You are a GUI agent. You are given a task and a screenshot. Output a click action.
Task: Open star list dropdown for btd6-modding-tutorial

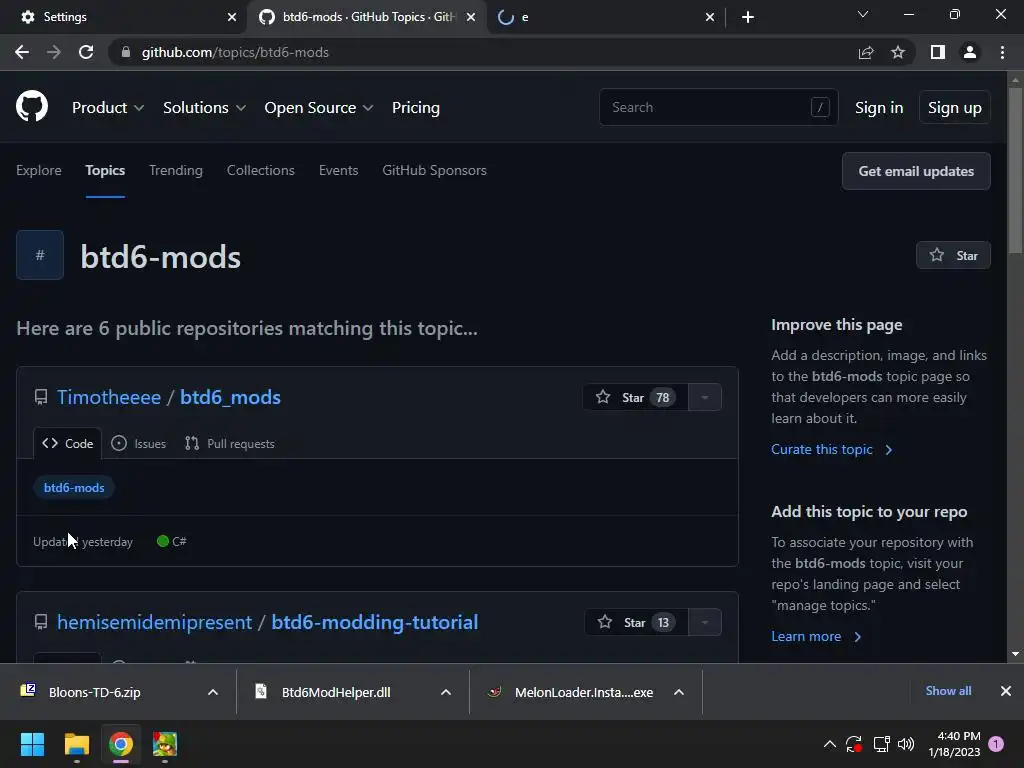(705, 622)
